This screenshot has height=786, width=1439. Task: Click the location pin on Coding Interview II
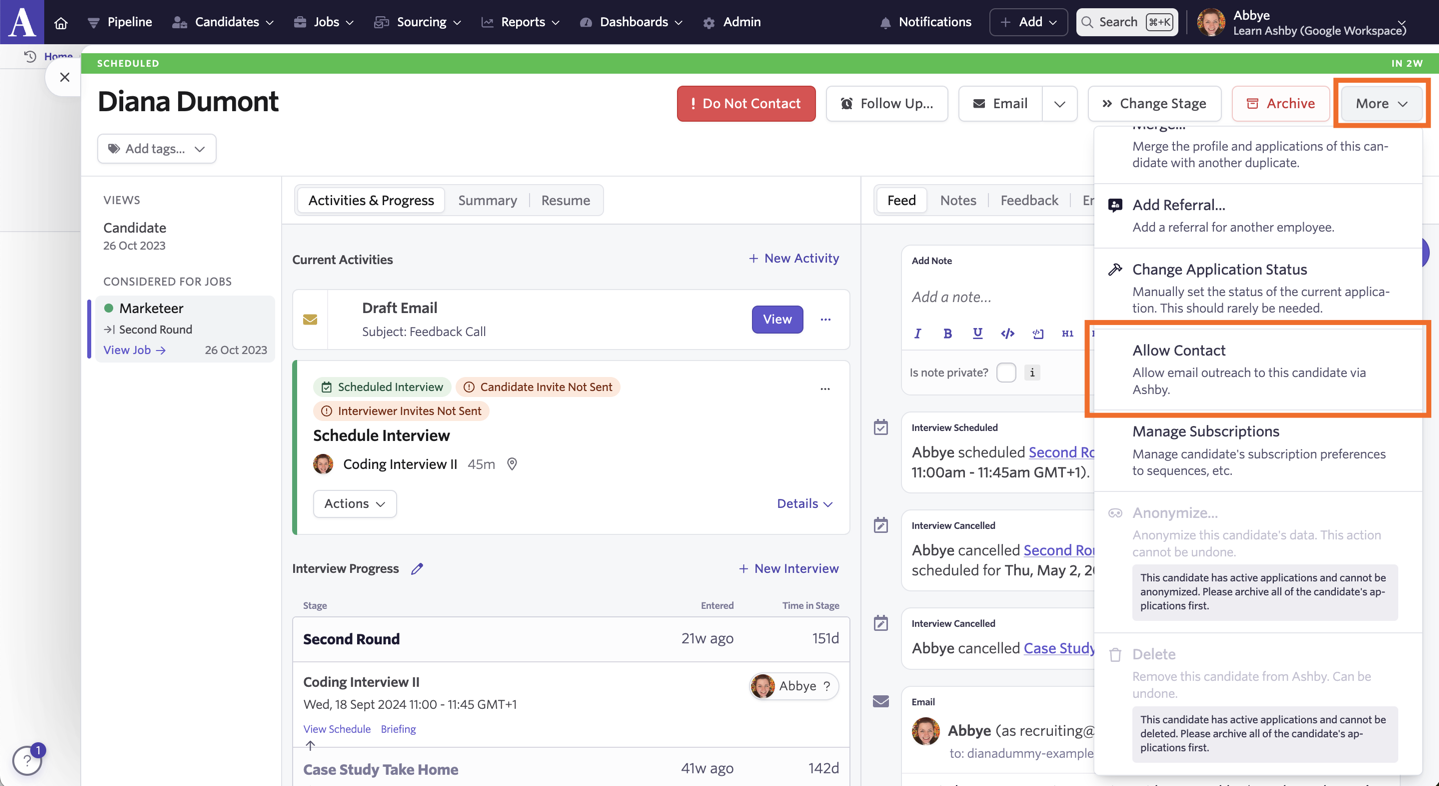[x=512, y=465]
